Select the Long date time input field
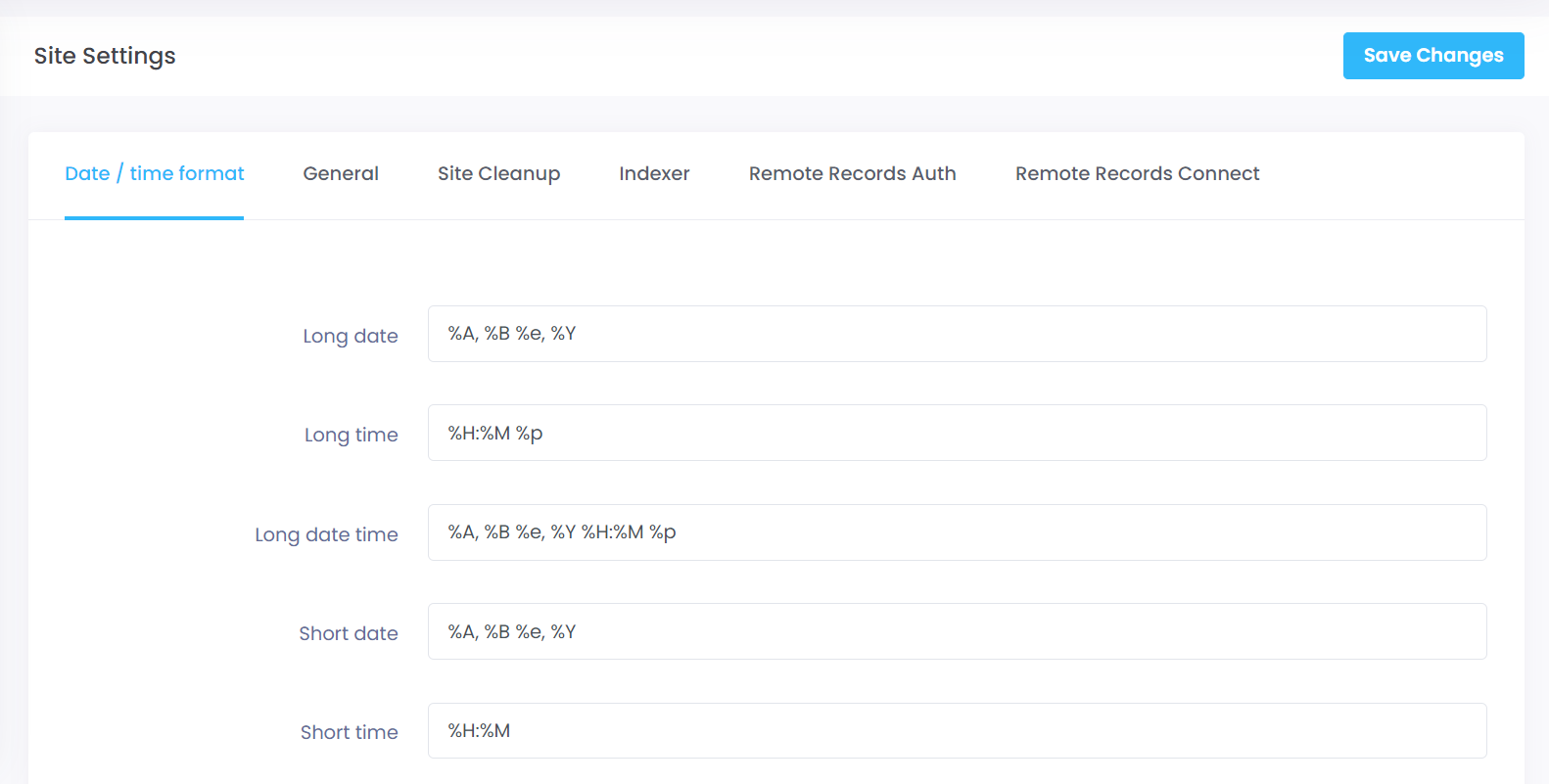 pyautogui.click(x=957, y=532)
